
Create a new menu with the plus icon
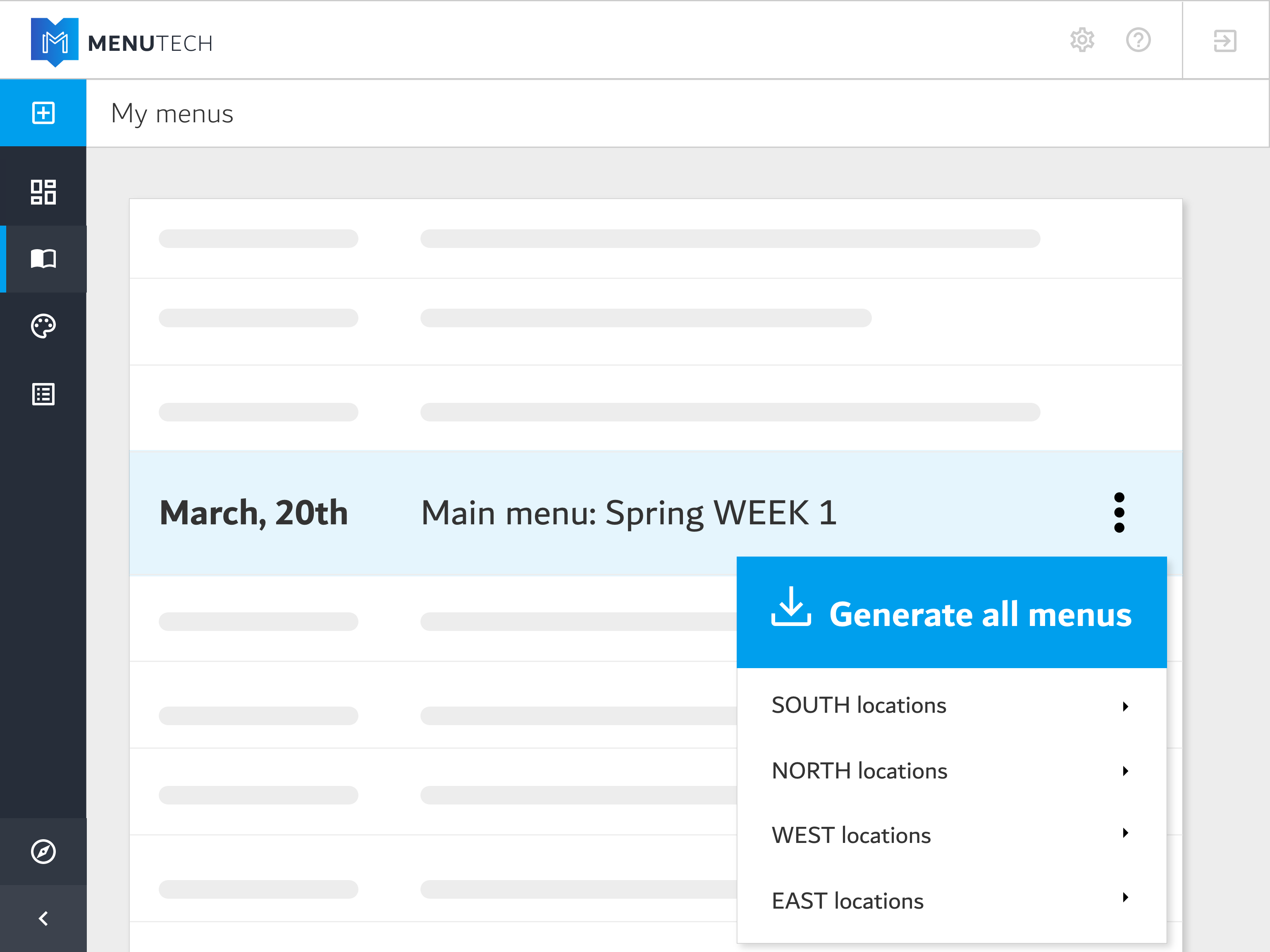(x=43, y=112)
